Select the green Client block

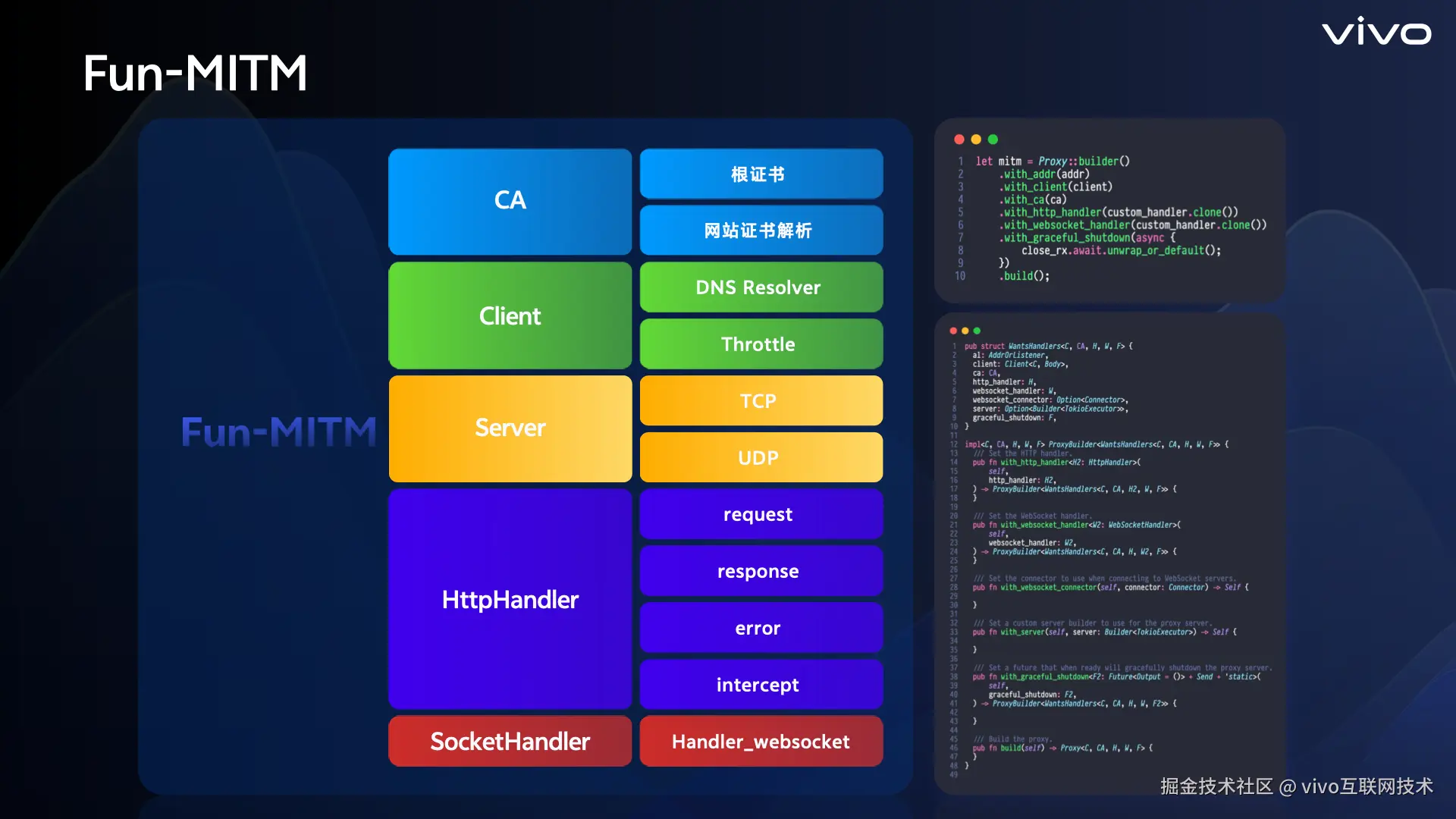pos(510,315)
